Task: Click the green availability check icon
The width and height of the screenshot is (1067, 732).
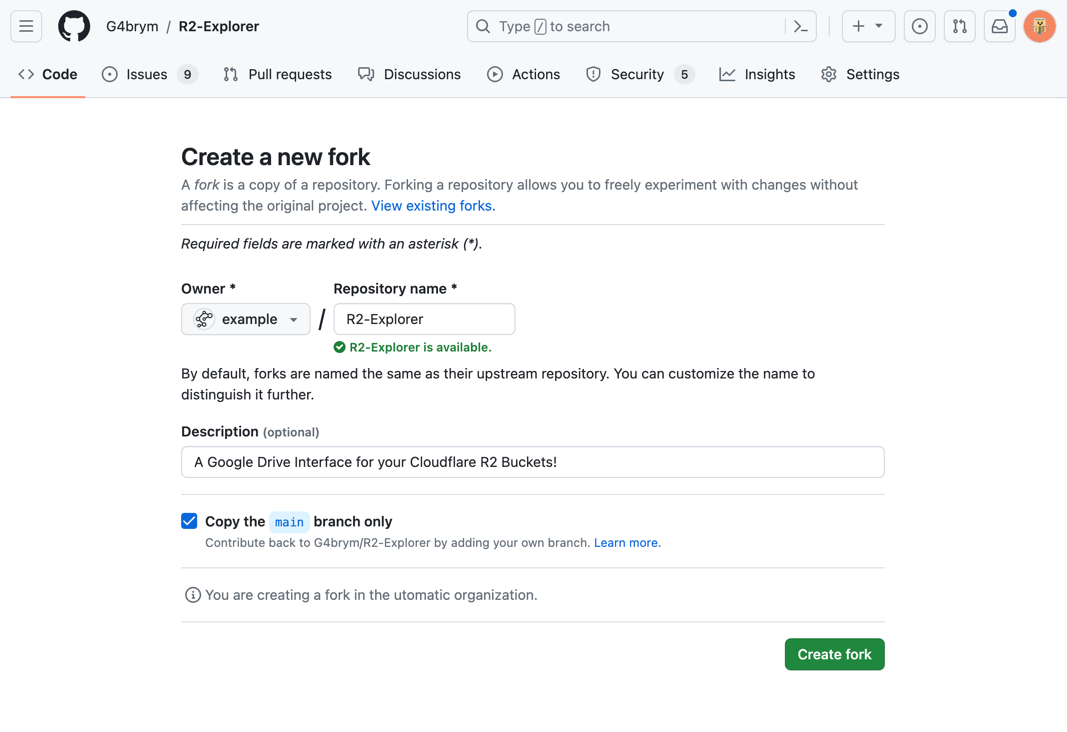Action: pos(340,348)
